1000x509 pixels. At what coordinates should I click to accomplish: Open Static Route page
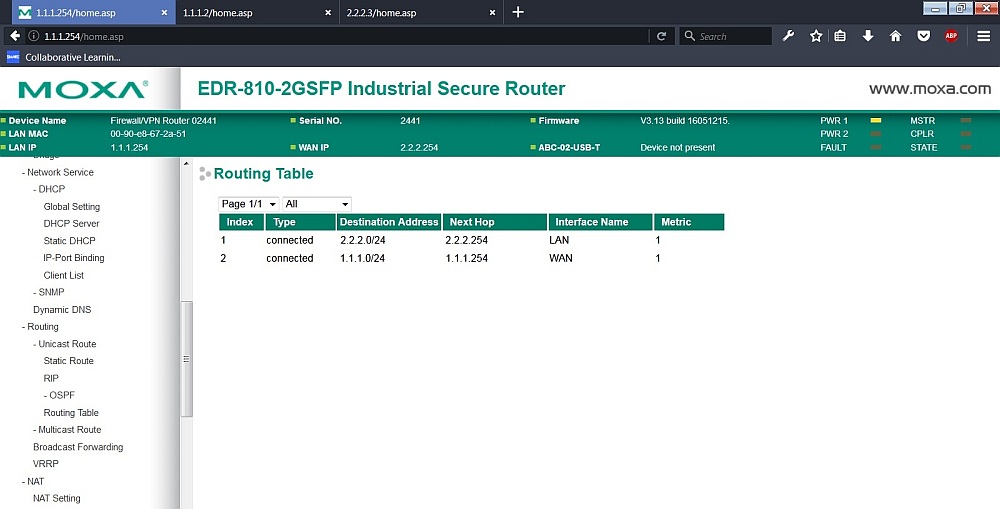(68, 361)
